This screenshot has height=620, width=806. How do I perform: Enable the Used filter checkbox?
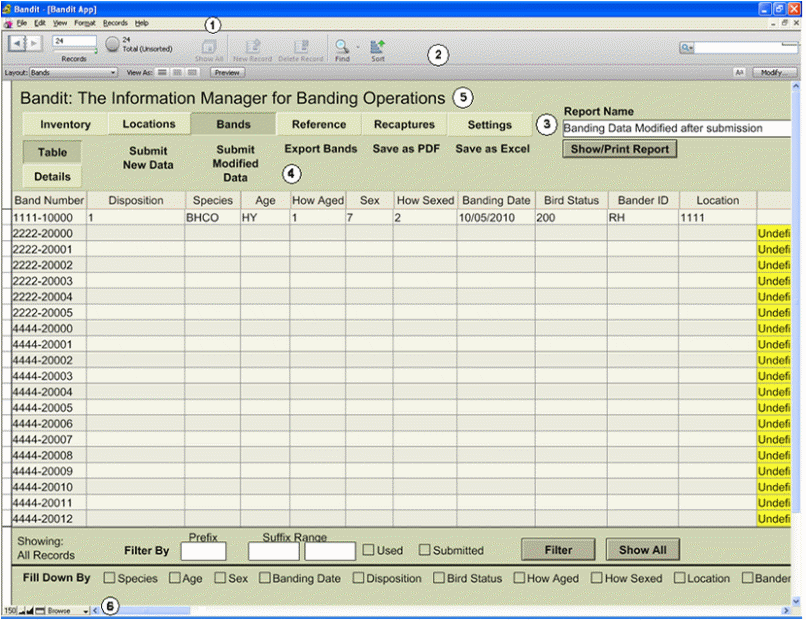(x=369, y=550)
